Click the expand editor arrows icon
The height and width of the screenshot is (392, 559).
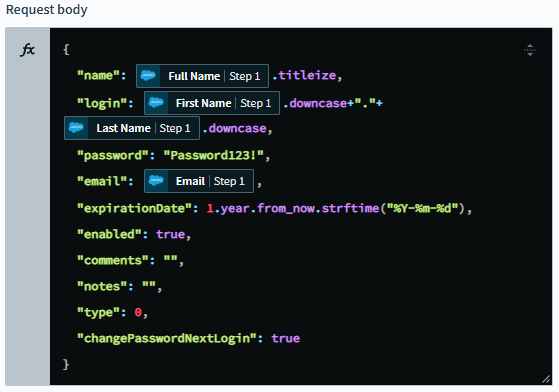[x=530, y=50]
